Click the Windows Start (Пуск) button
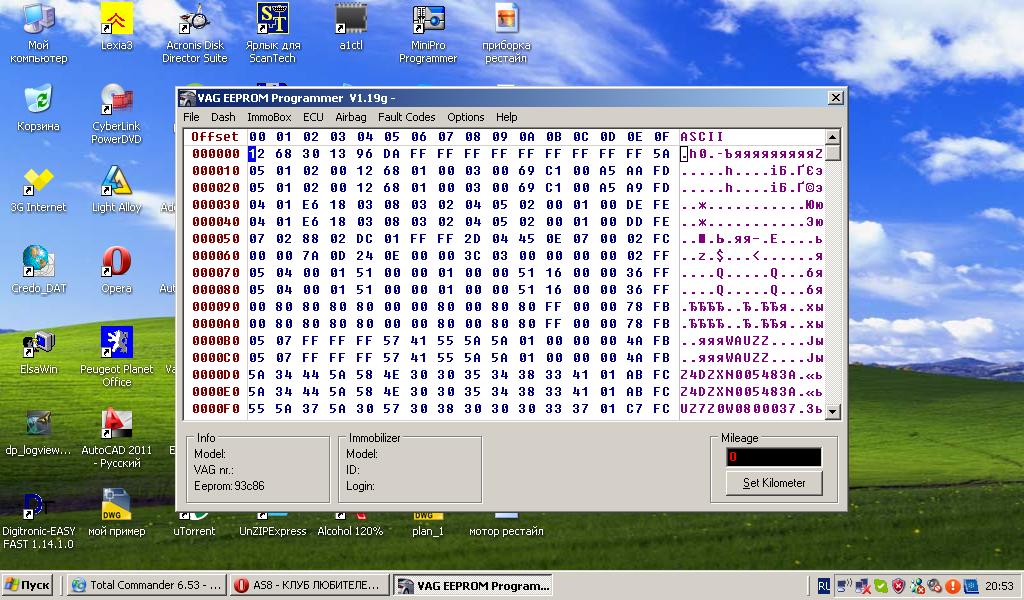Image resolution: width=1024 pixels, height=600 pixels. pos(29,585)
